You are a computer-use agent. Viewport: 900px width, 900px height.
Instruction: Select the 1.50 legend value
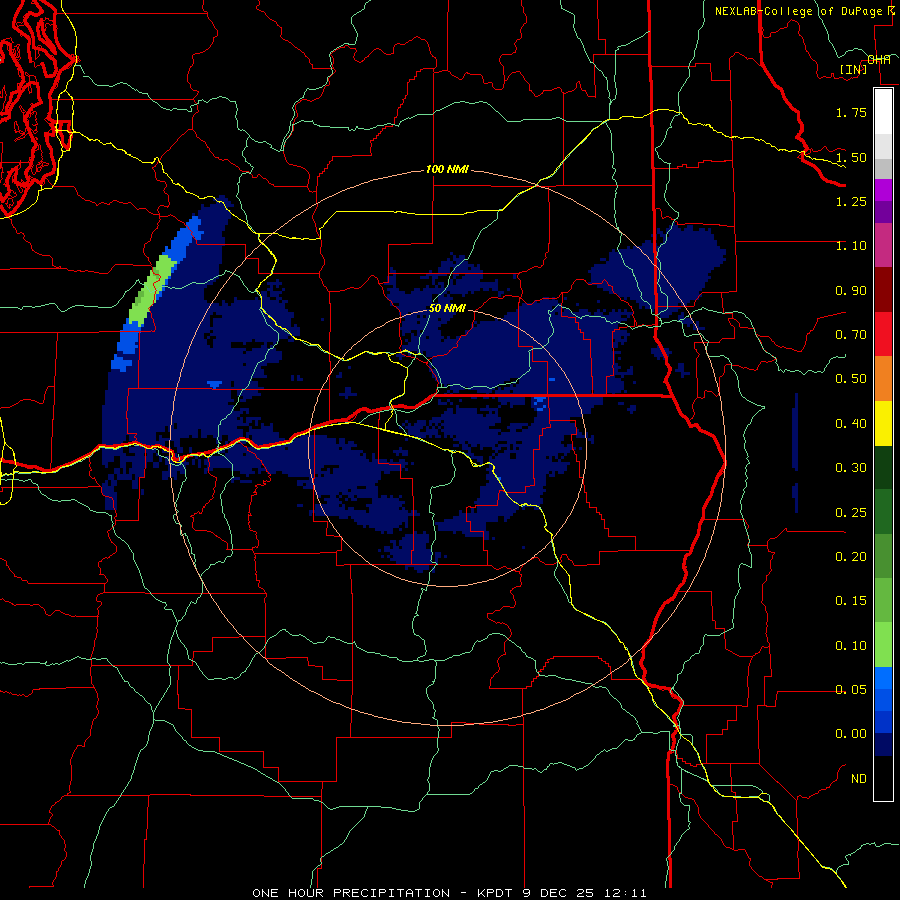[x=851, y=157]
